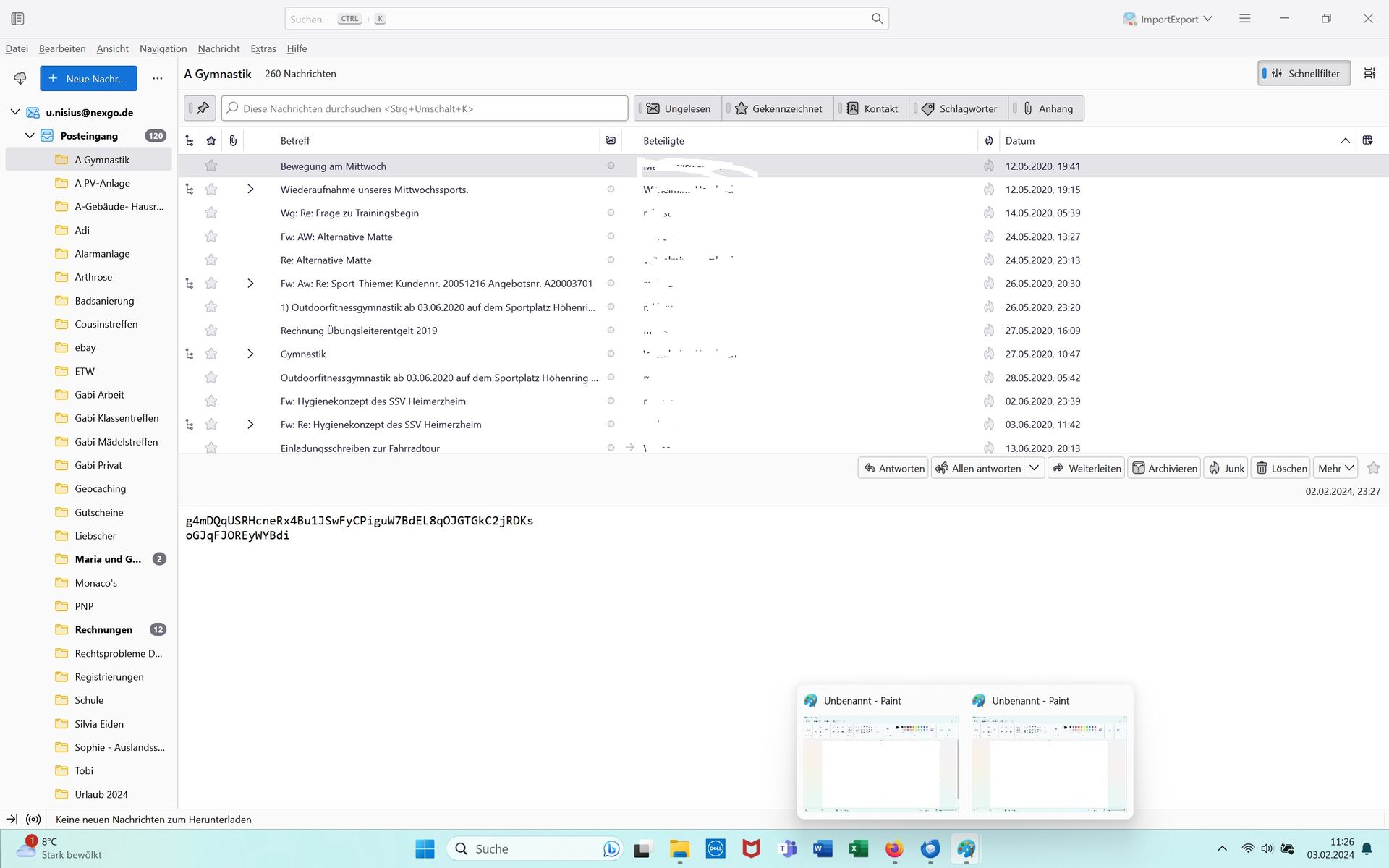The height and width of the screenshot is (868, 1389).
Task: Click the get messages cloud icon
Action: click(x=20, y=78)
